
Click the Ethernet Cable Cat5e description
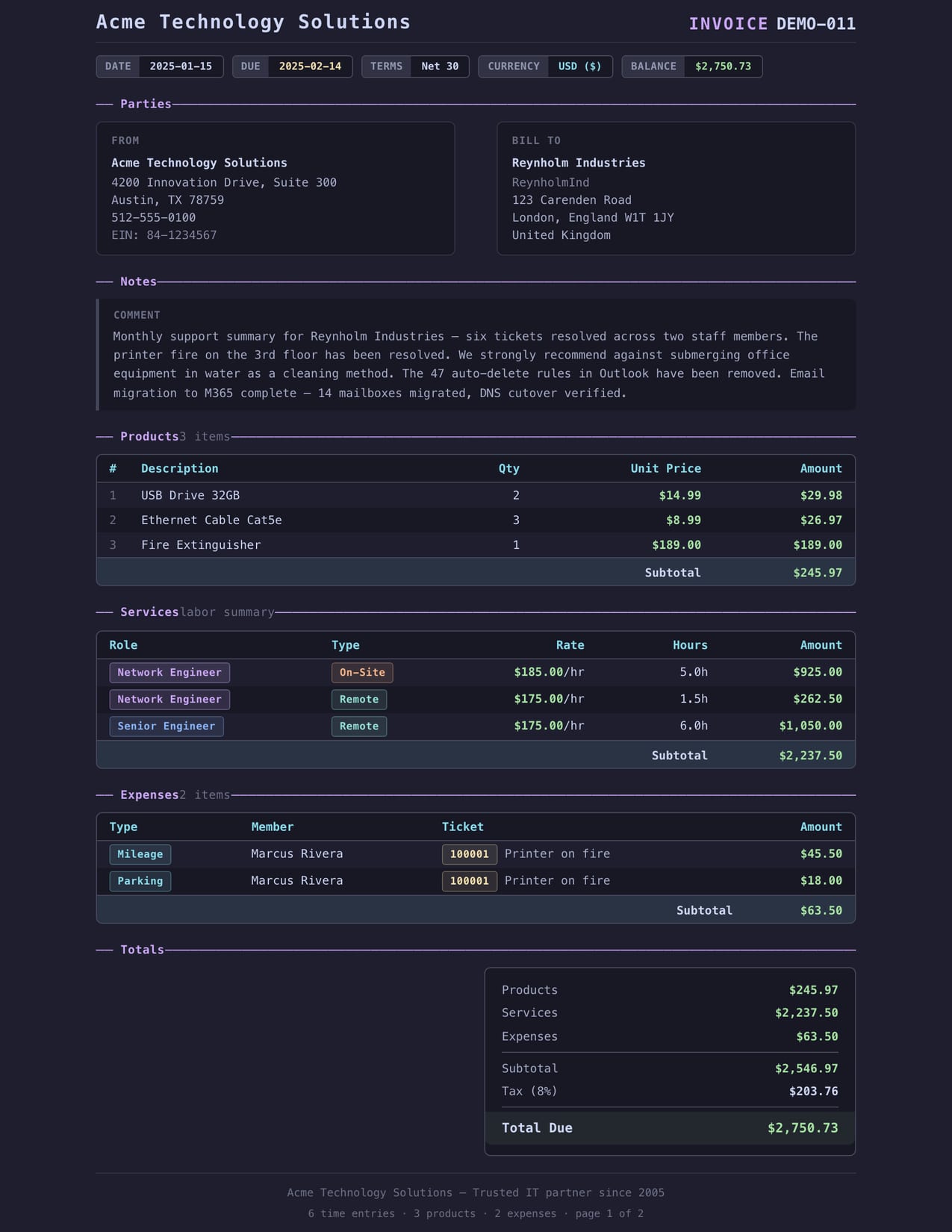[211, 520]
